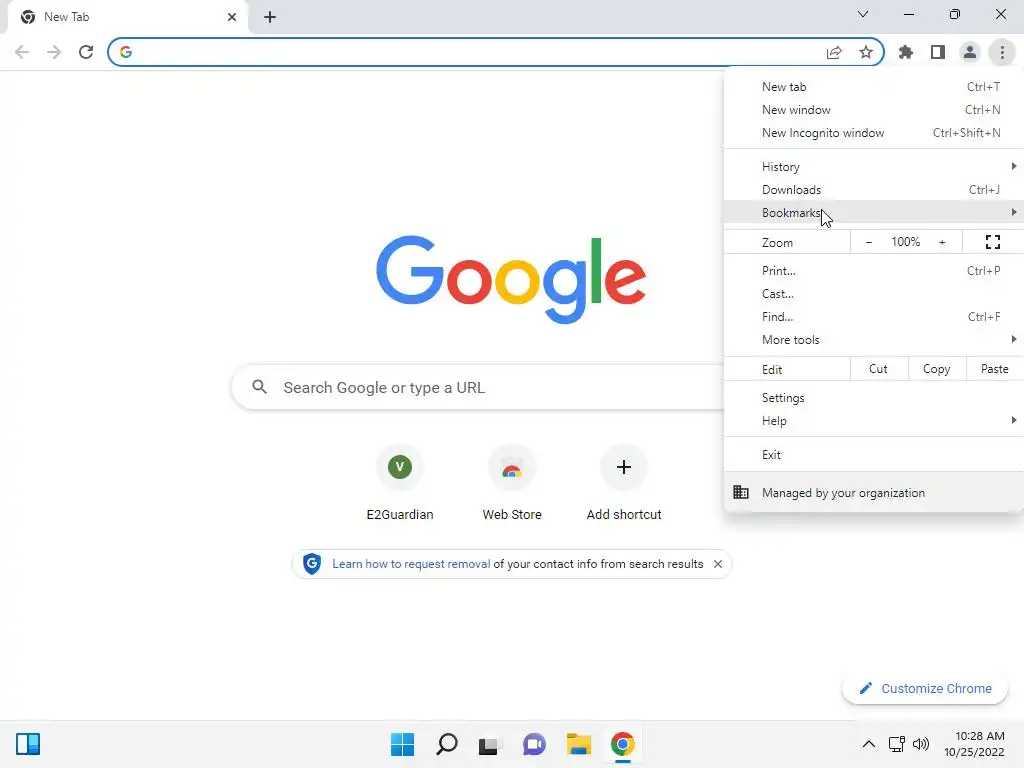Viewport: 1024px width, 768px height.
Task: Open the tab search chevron
Action: tap(863, 14)
